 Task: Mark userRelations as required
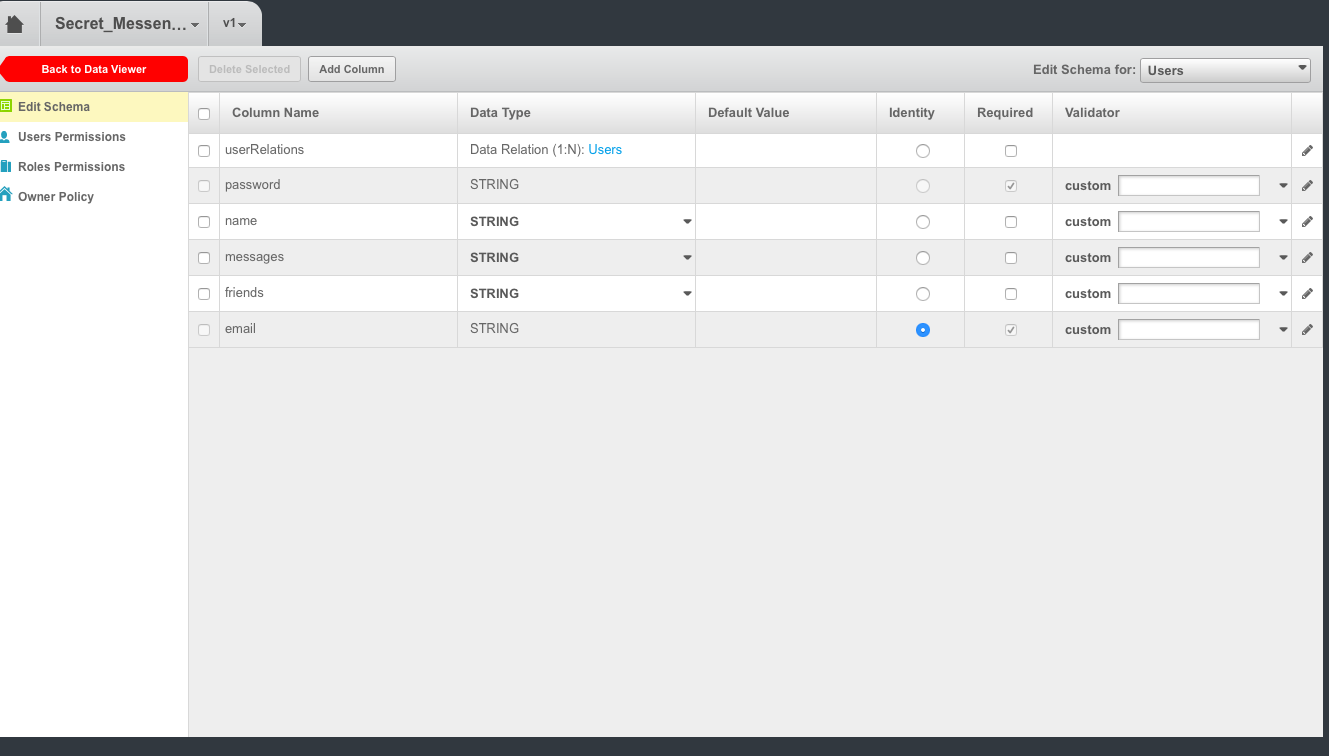tap(1011, 151)
